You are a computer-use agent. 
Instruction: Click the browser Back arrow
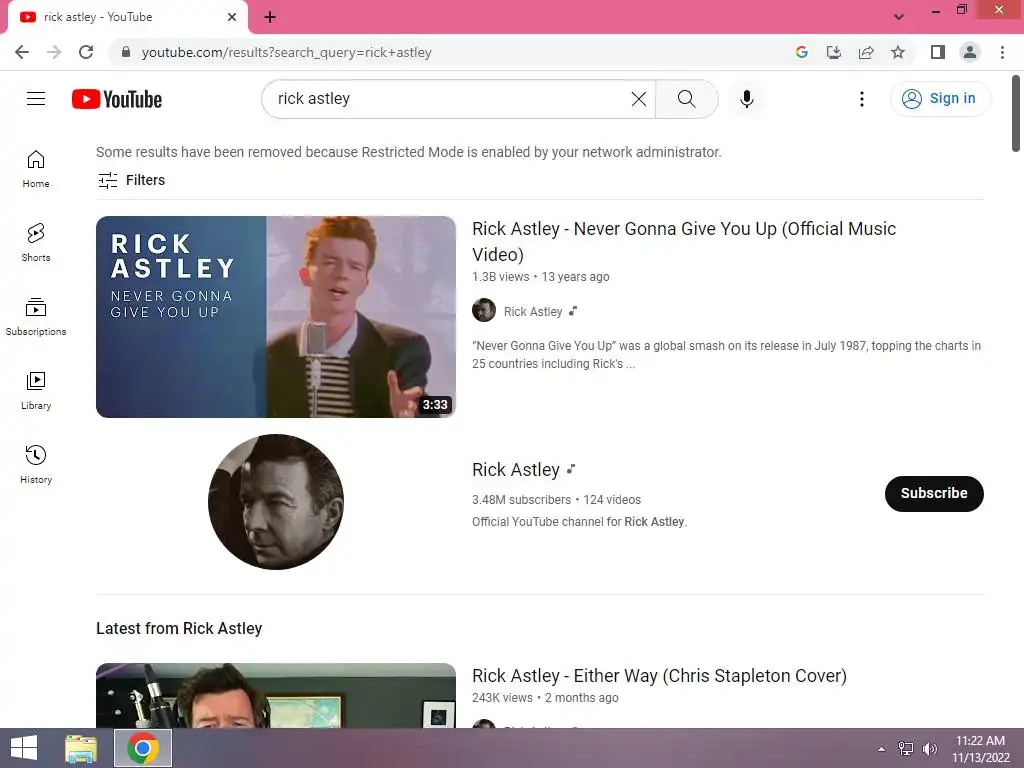coord(22,52)
